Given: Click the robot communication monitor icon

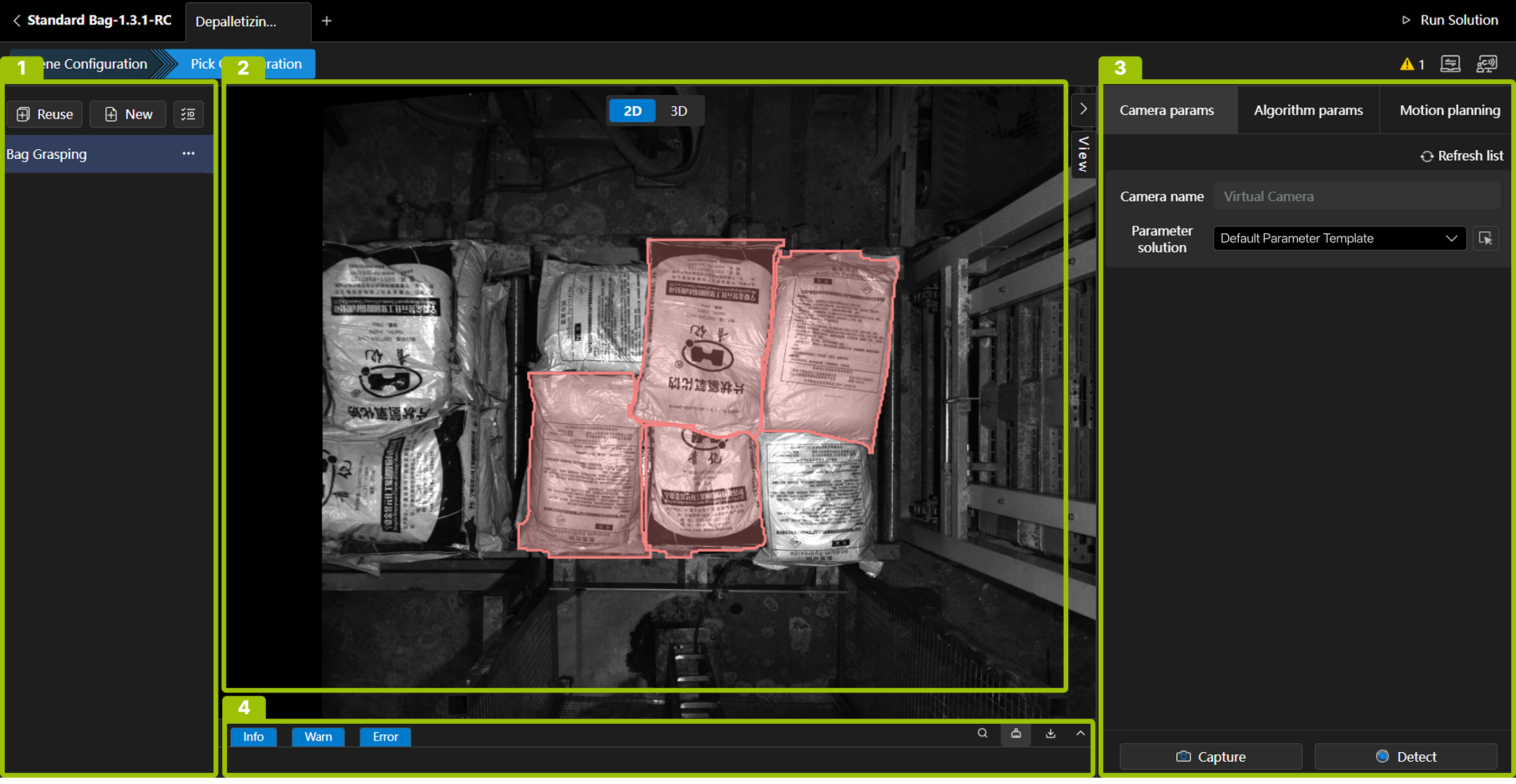Looking at the screenshot, I should (1486, 63).
